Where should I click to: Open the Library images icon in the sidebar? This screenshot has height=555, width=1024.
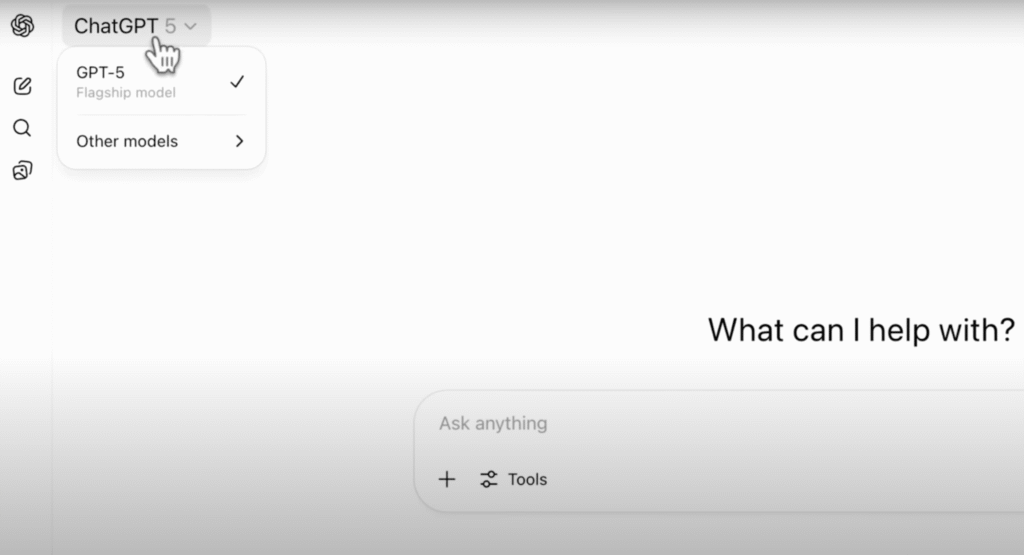22,171
